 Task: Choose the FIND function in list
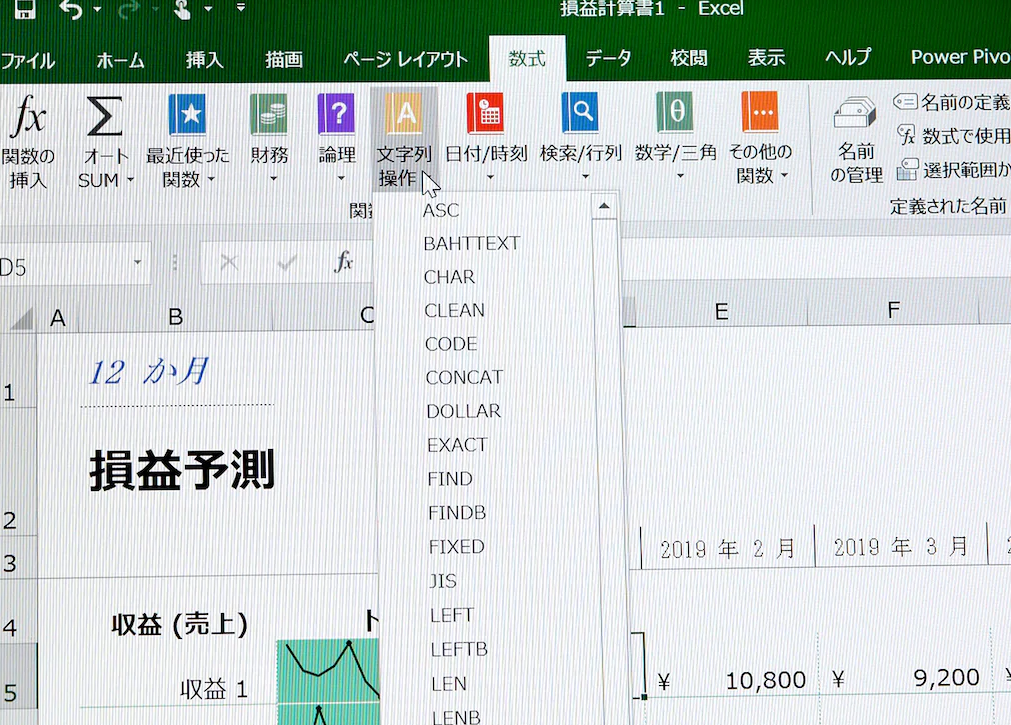coord(449,478)
